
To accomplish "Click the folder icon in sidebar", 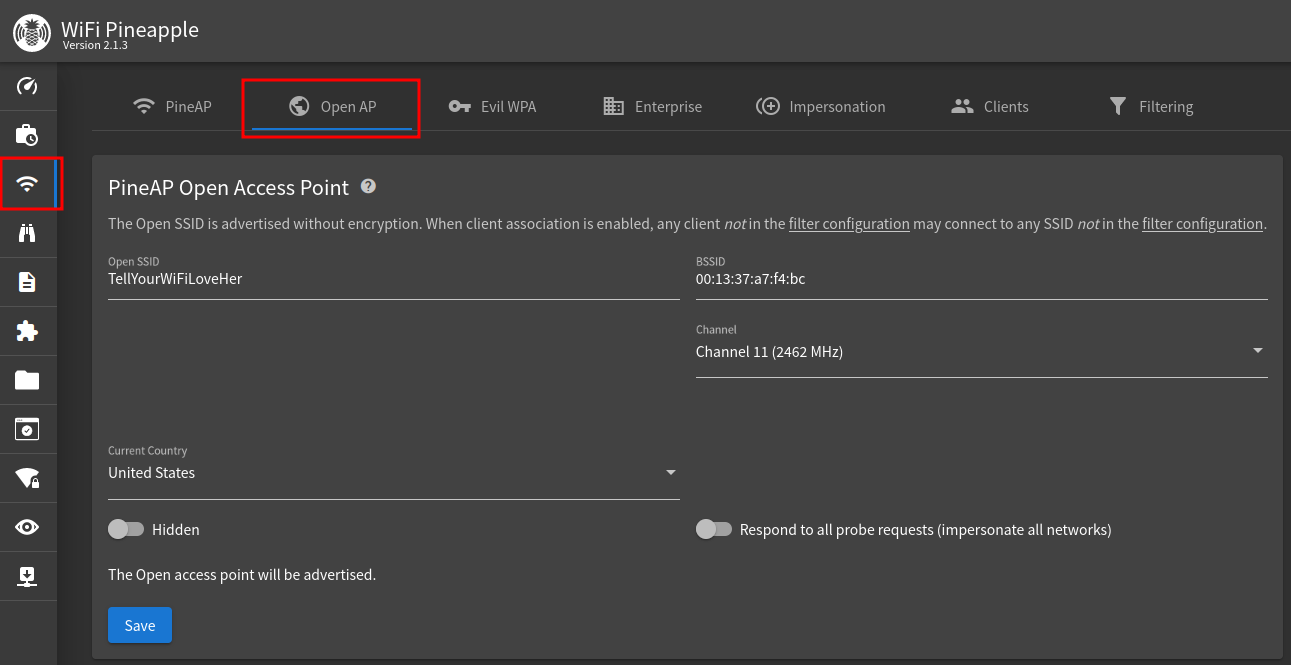I will 28,380.
